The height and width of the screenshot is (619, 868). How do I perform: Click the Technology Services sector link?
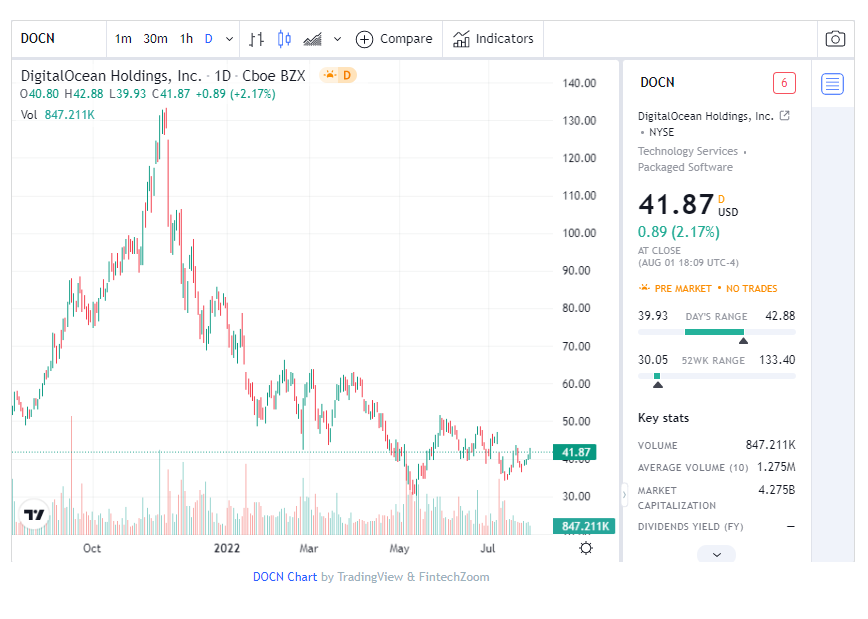(688, 151)
